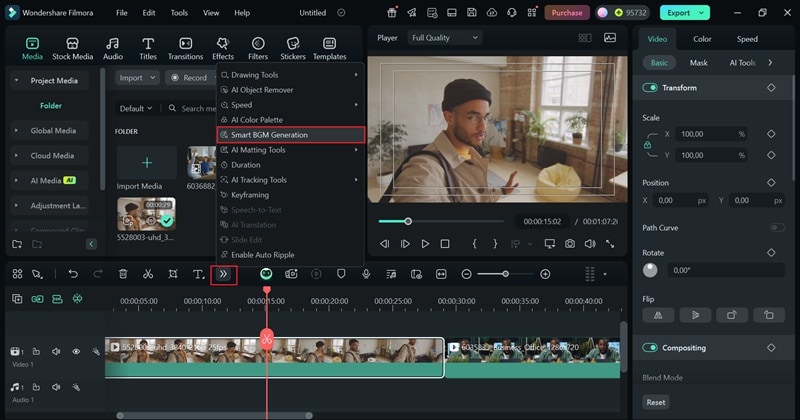
Task: Click the cloud upload icon in title bar
Action: tap(492, 13)
